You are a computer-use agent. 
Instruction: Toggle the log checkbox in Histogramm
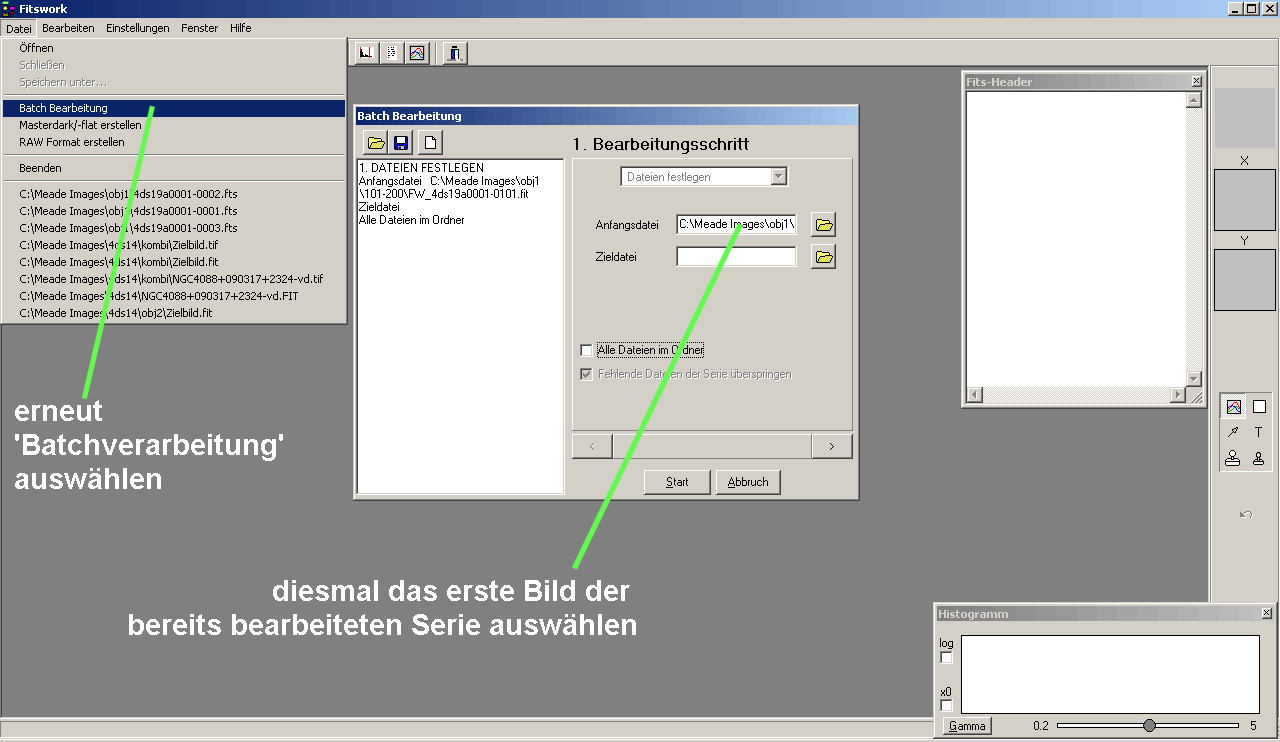click(x=947, y=658)
